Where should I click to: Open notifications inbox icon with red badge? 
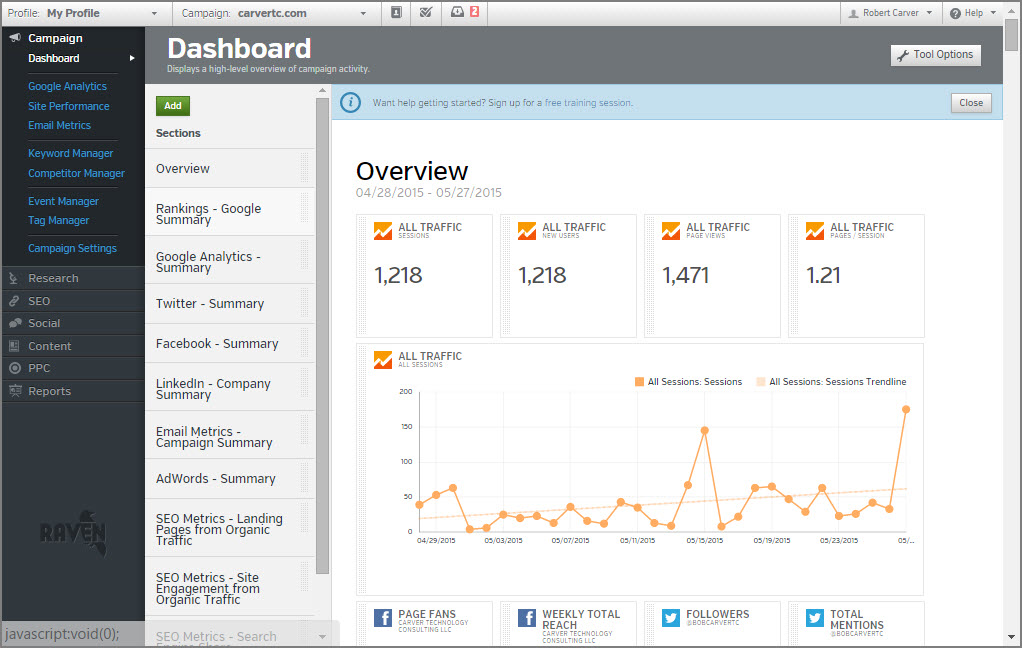(465, 12)
